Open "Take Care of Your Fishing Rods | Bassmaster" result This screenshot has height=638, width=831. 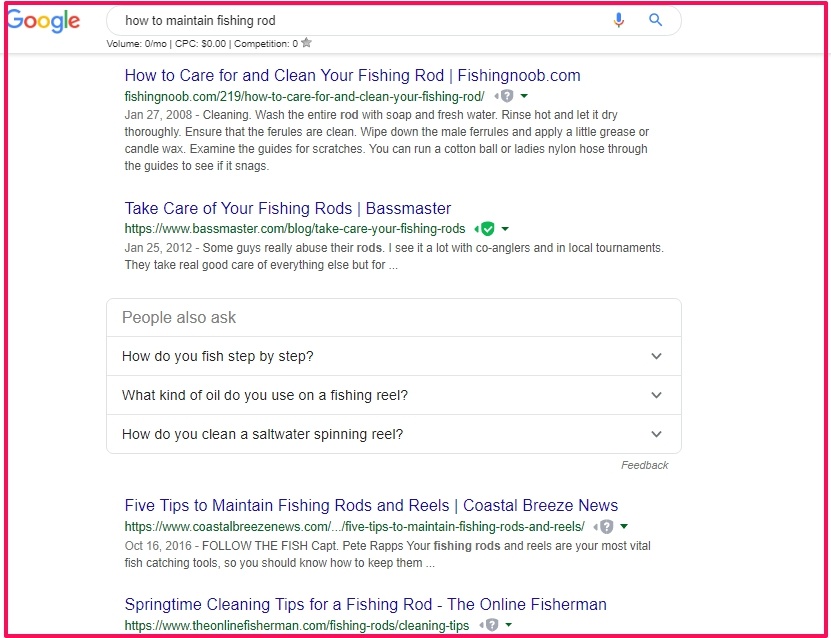[x=288, y=208]
